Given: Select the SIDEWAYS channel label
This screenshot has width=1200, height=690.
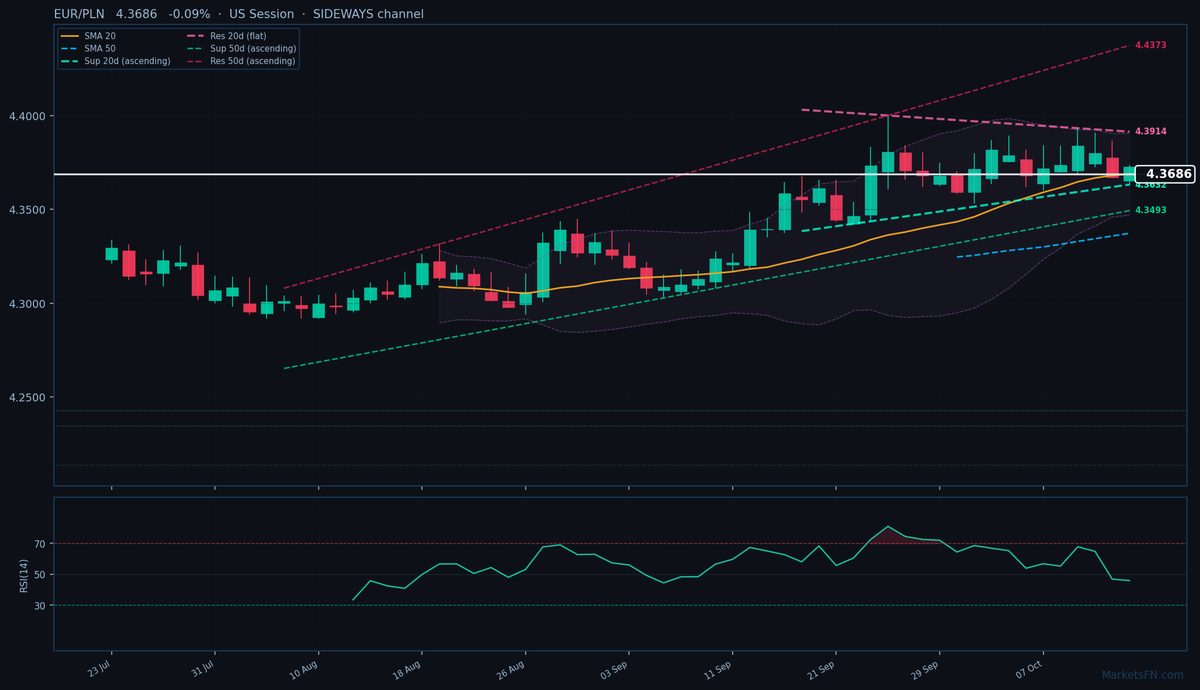Looking at the screenshot, I should coord(368,14).
